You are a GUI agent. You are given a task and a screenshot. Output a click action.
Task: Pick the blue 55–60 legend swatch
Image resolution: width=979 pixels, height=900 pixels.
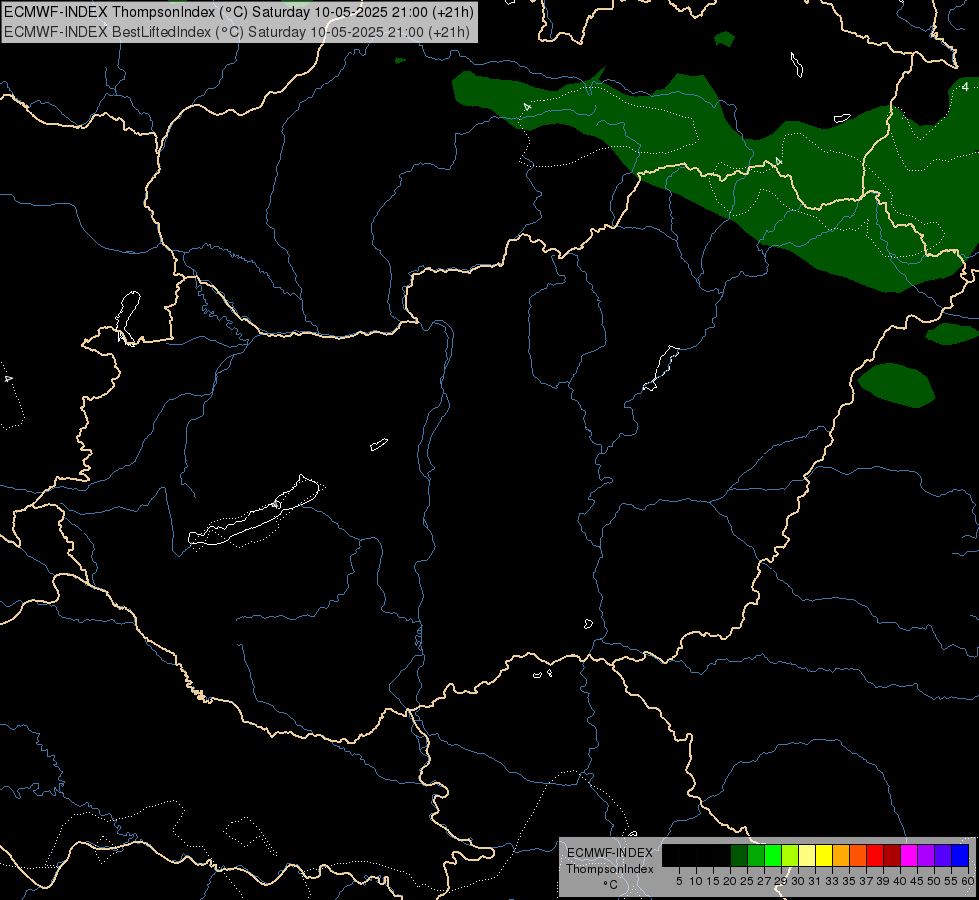(x=960, y=855)
